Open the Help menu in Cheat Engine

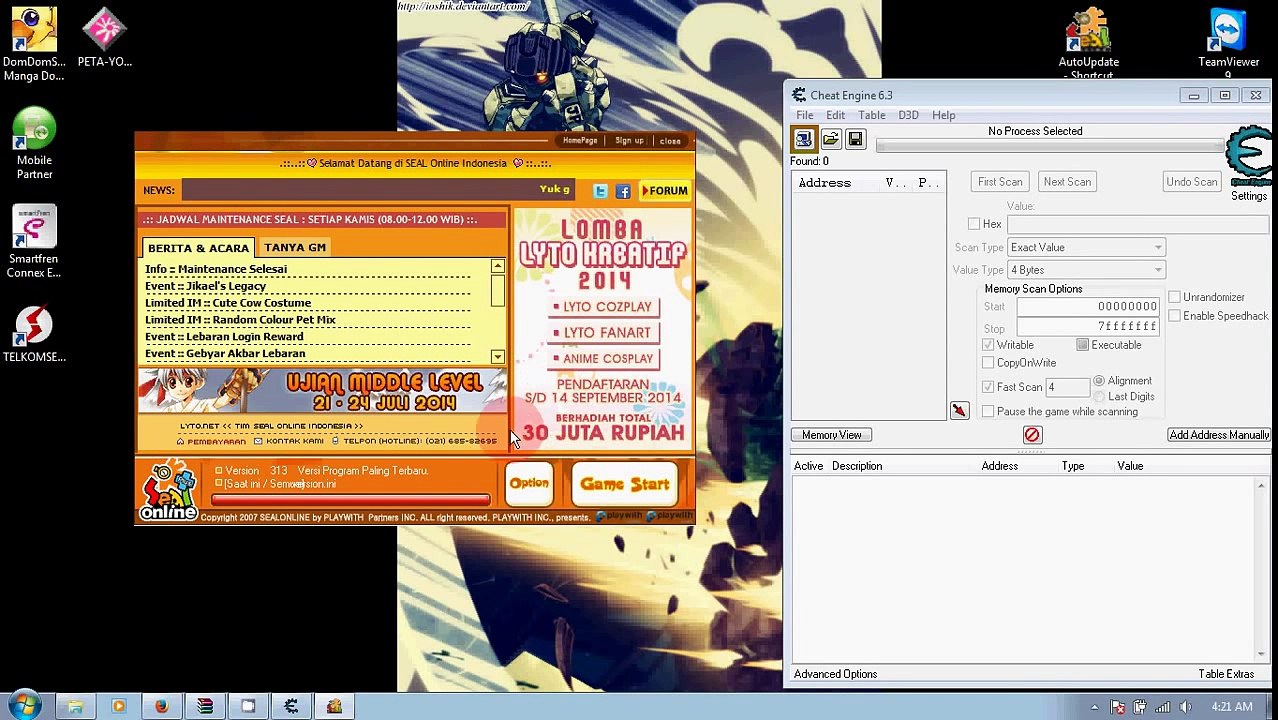pos(944,115)
